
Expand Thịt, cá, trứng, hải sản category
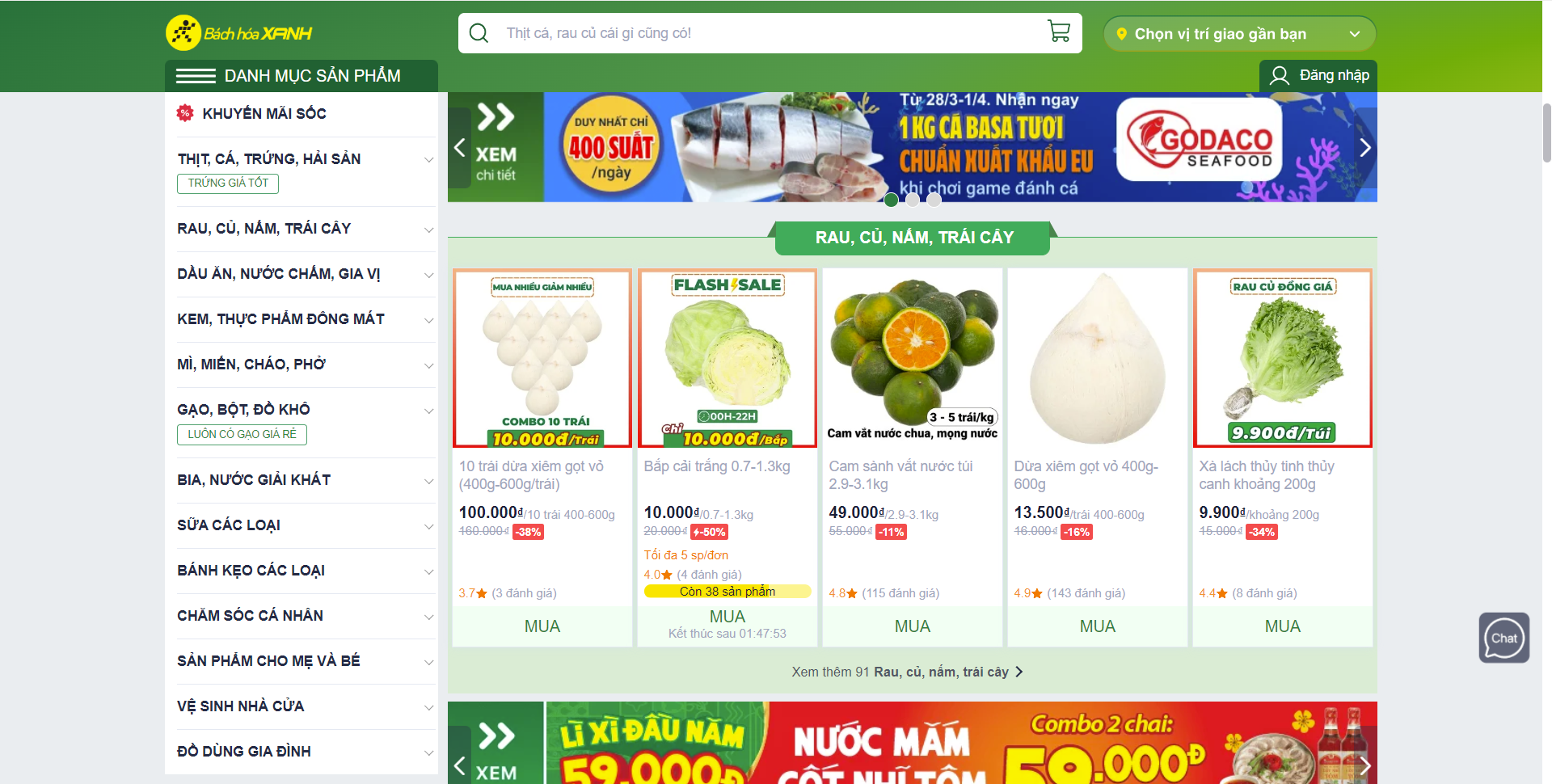(429, 160)
